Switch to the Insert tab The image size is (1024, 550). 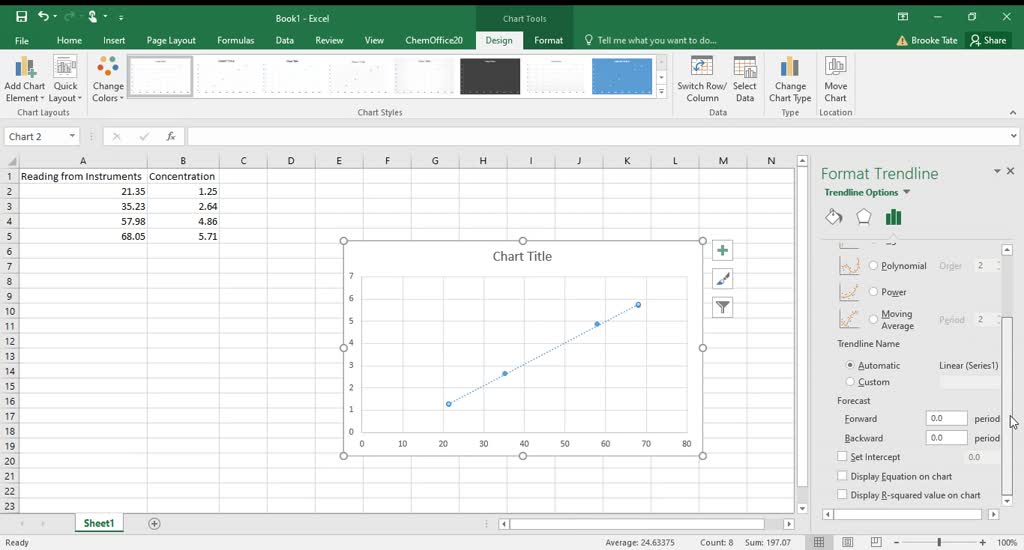pyautogui.click(x=114, y=40)
